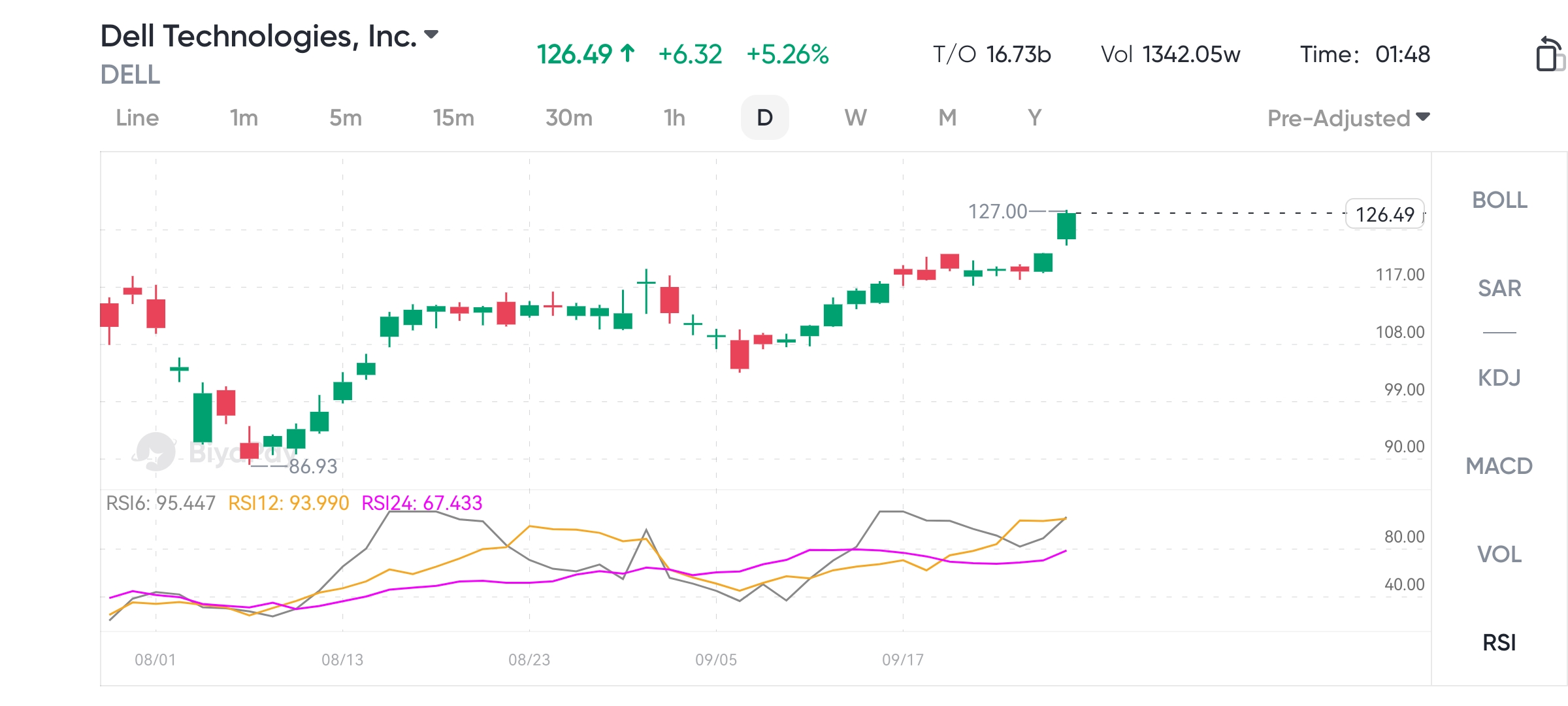Tap the rotate screen icon
1568x706 pixels.
click(1550, 54)
